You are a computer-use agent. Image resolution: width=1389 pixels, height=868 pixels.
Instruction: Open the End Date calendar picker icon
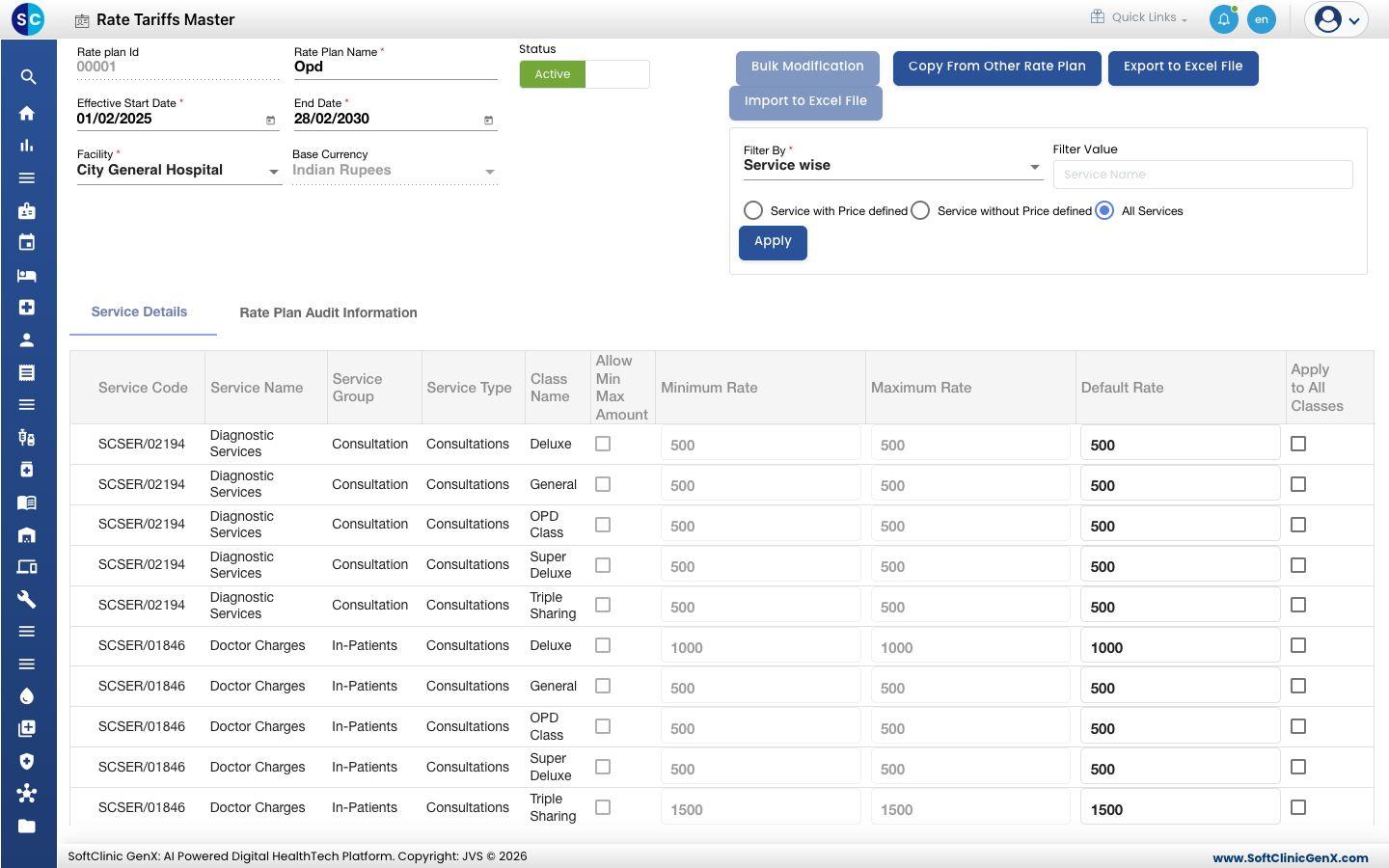(488, 121)
